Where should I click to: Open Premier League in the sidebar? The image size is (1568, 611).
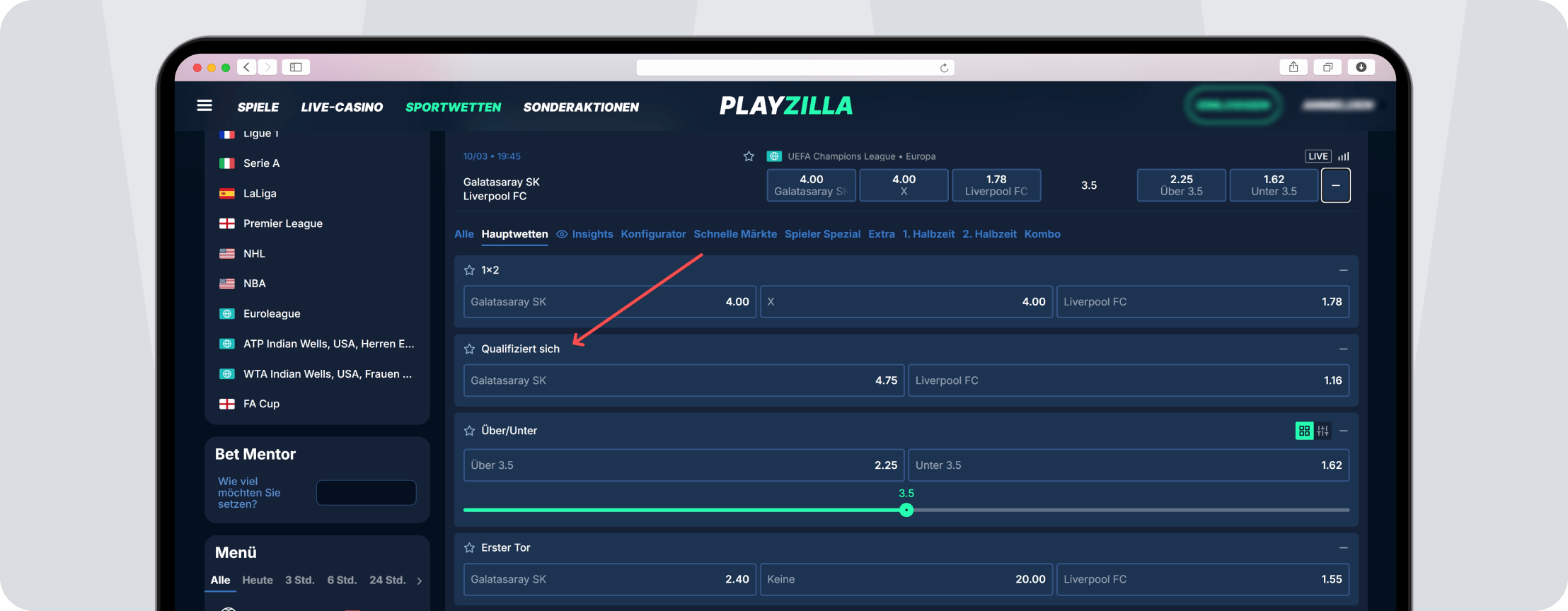(x=282, y=223)
